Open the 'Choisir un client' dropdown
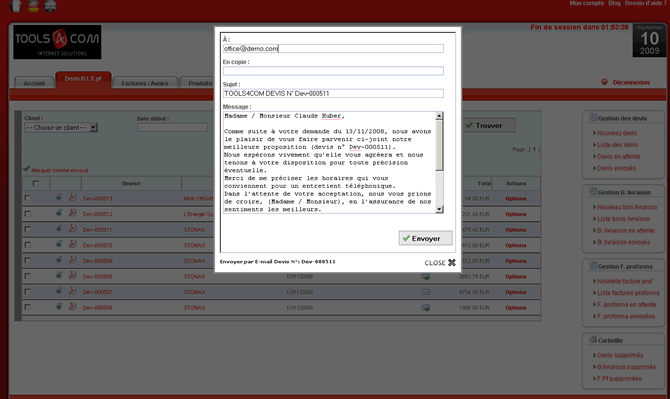The height and width of the screenshot is (399, 670). 61,127
